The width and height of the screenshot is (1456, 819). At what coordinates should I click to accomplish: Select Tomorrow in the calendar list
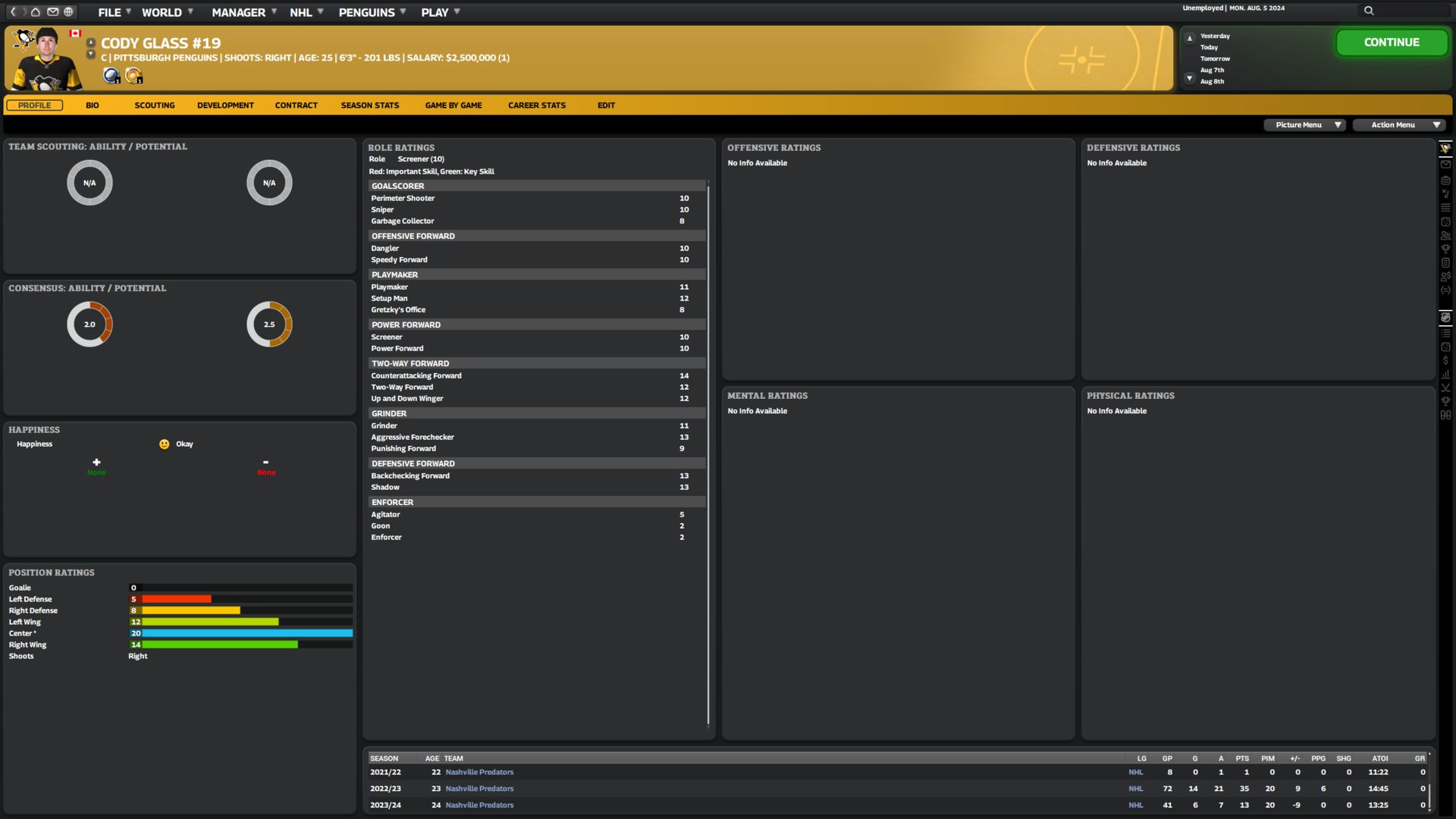tap(1215, 58)
